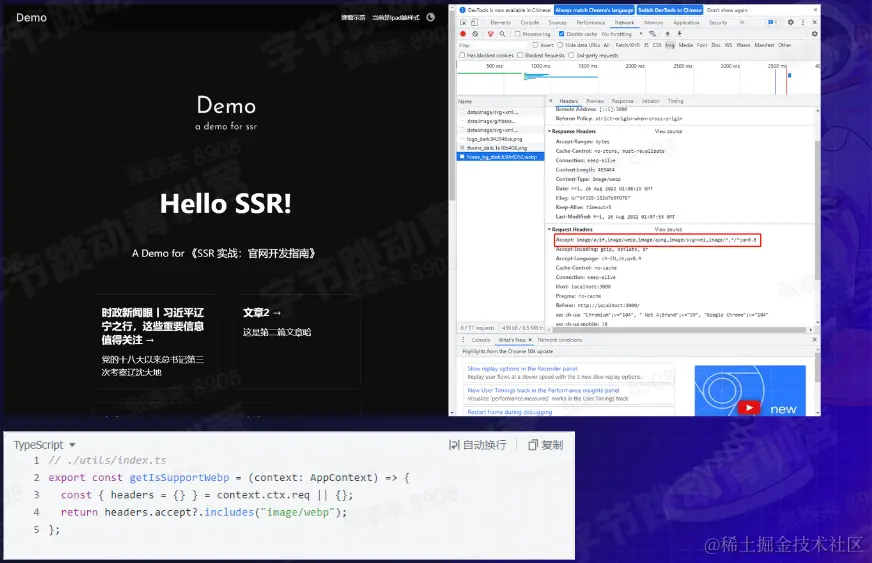Show more DevTools tabs with the chevron
The height and width of the screenshot is (563, 872).
coord(741,22)
